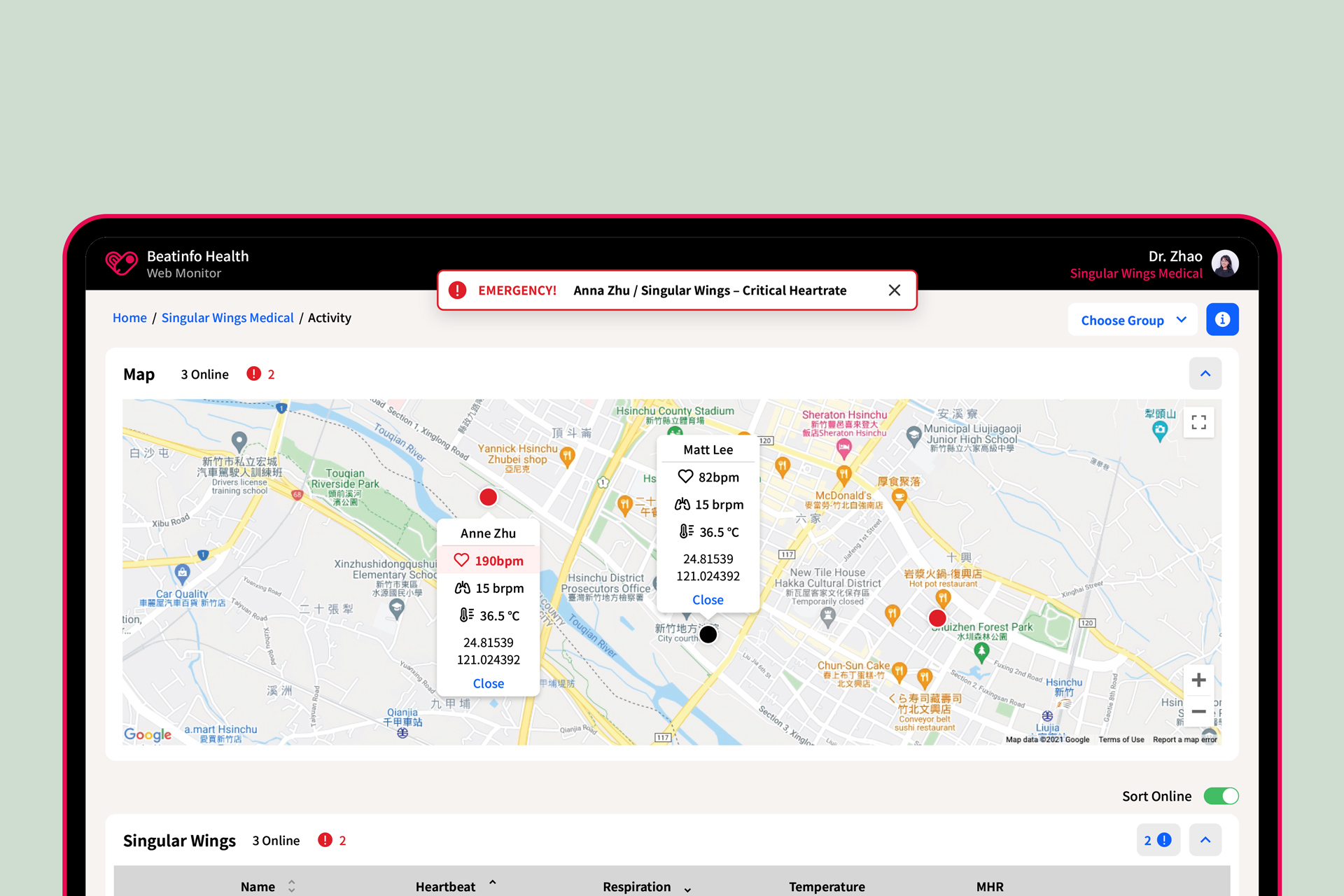Close the emergency alert notification
The image size is (1344, 896).
pyautogui.click(x=893, y=290)
